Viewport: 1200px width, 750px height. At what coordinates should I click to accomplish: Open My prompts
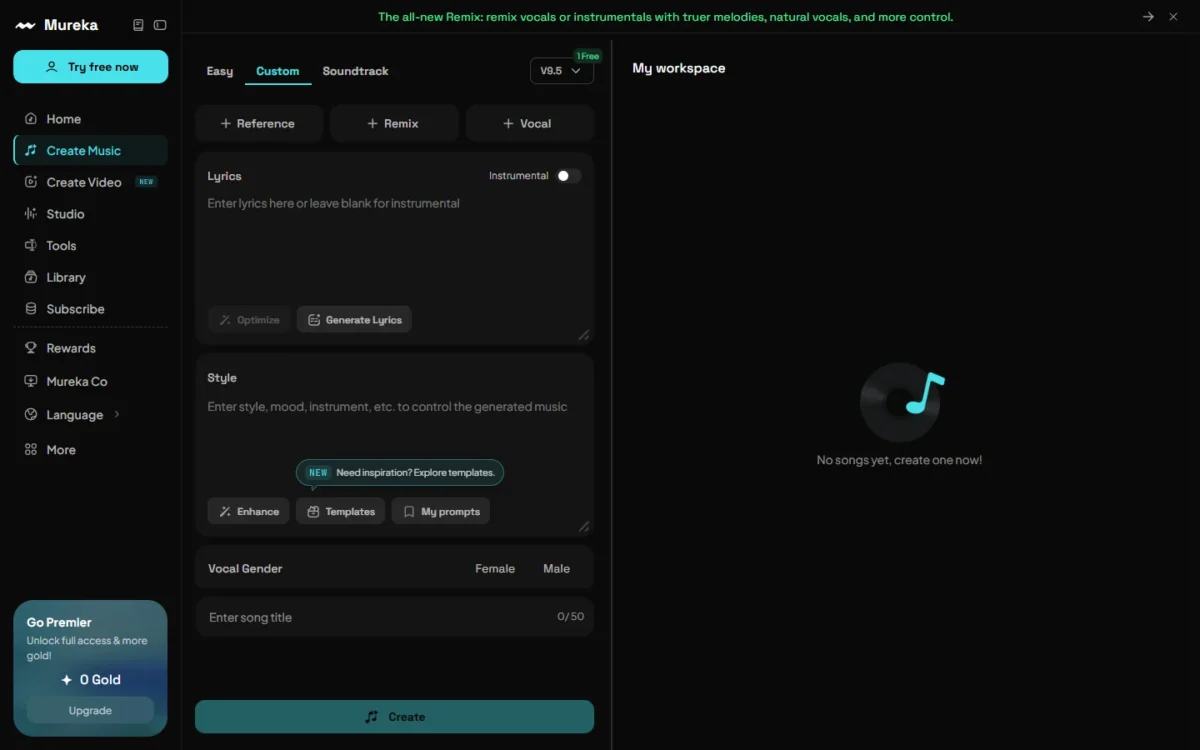[441, 511]
